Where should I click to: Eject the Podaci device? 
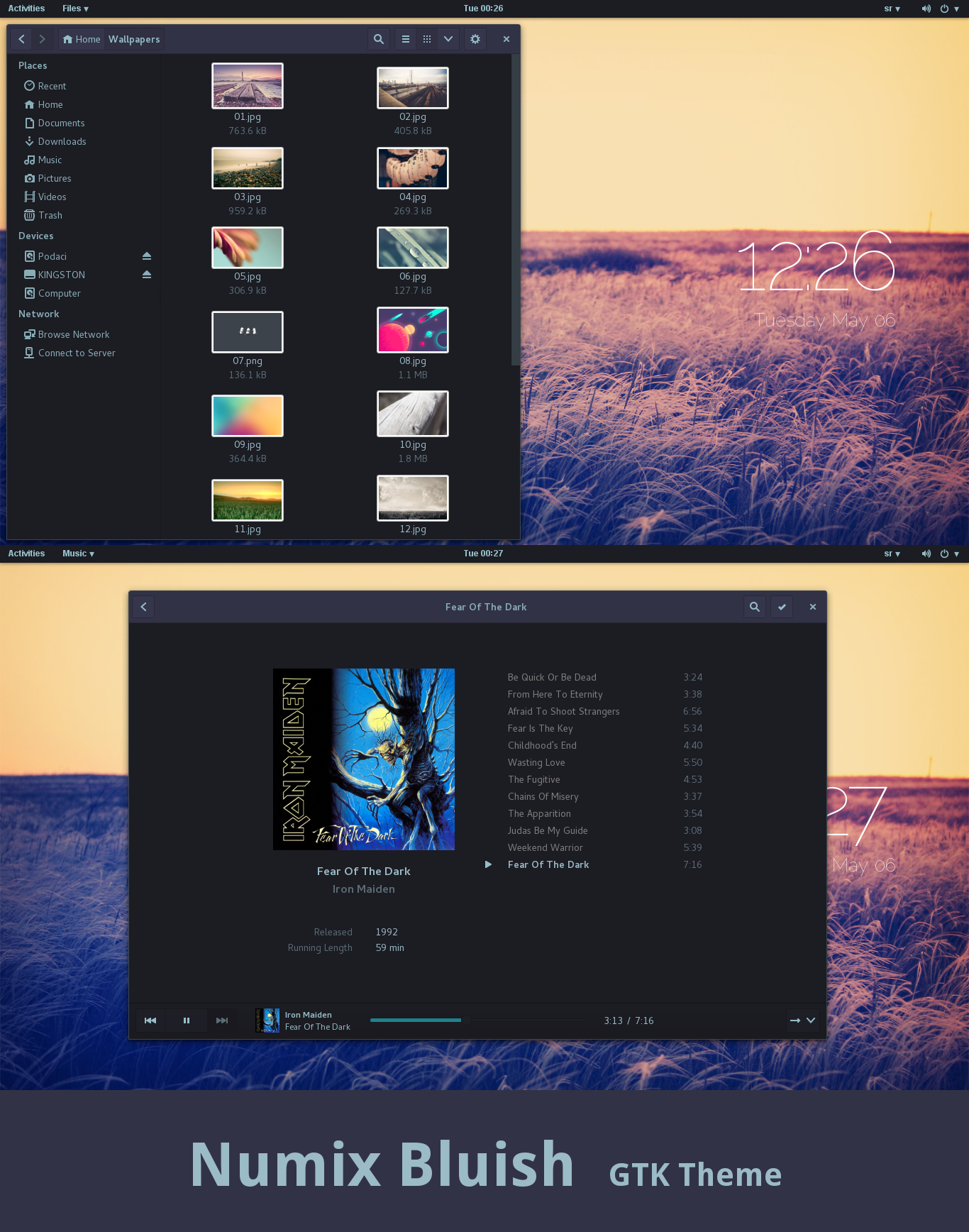point(147,256)
